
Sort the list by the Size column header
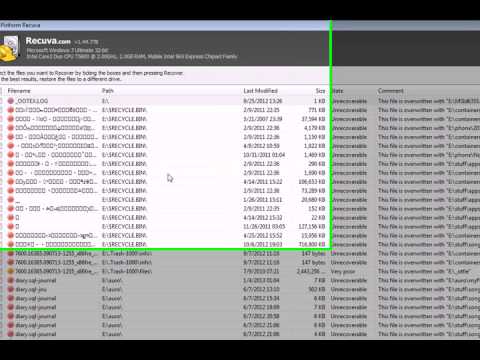tap(320, 91)
